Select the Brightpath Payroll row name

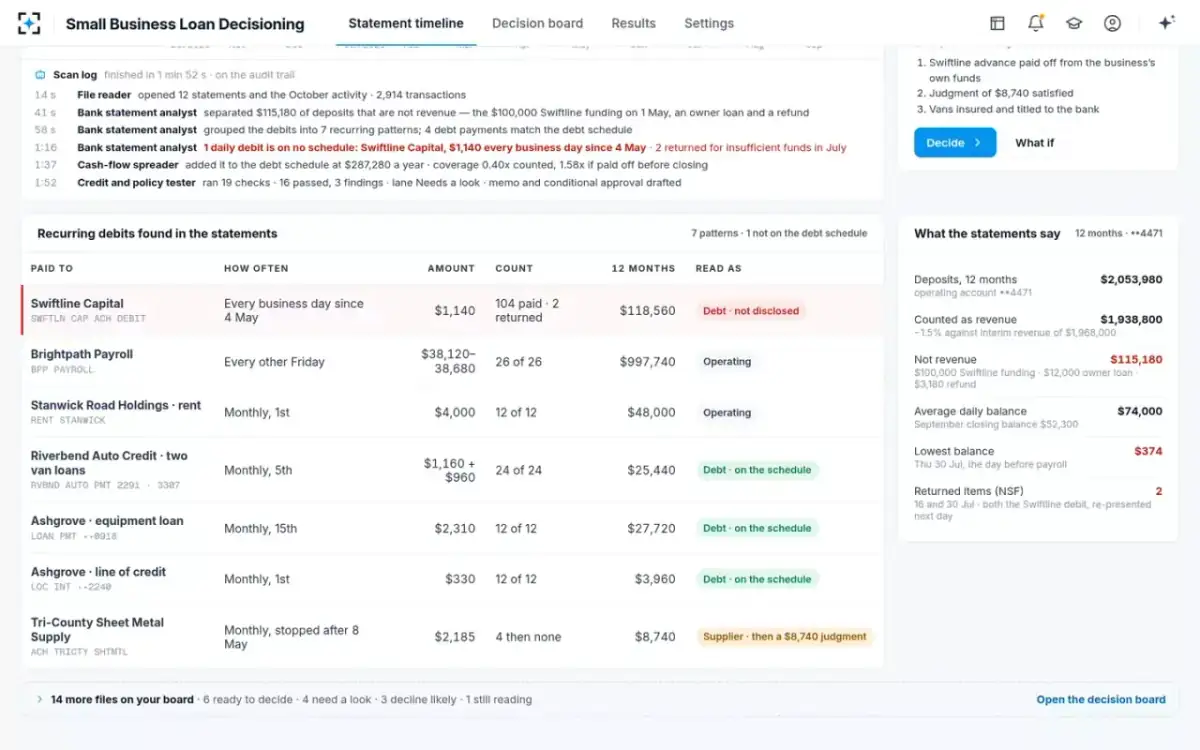coord(82,354)
